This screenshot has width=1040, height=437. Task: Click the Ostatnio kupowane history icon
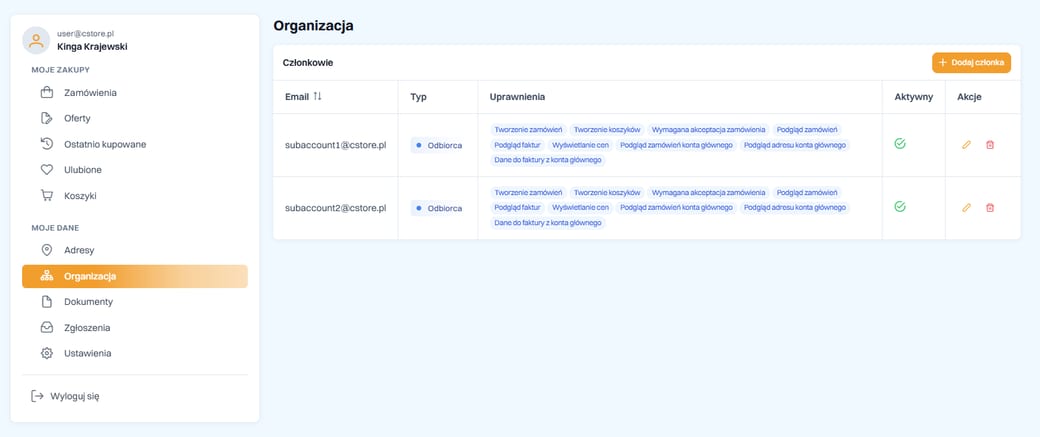[x=46, y=144]
